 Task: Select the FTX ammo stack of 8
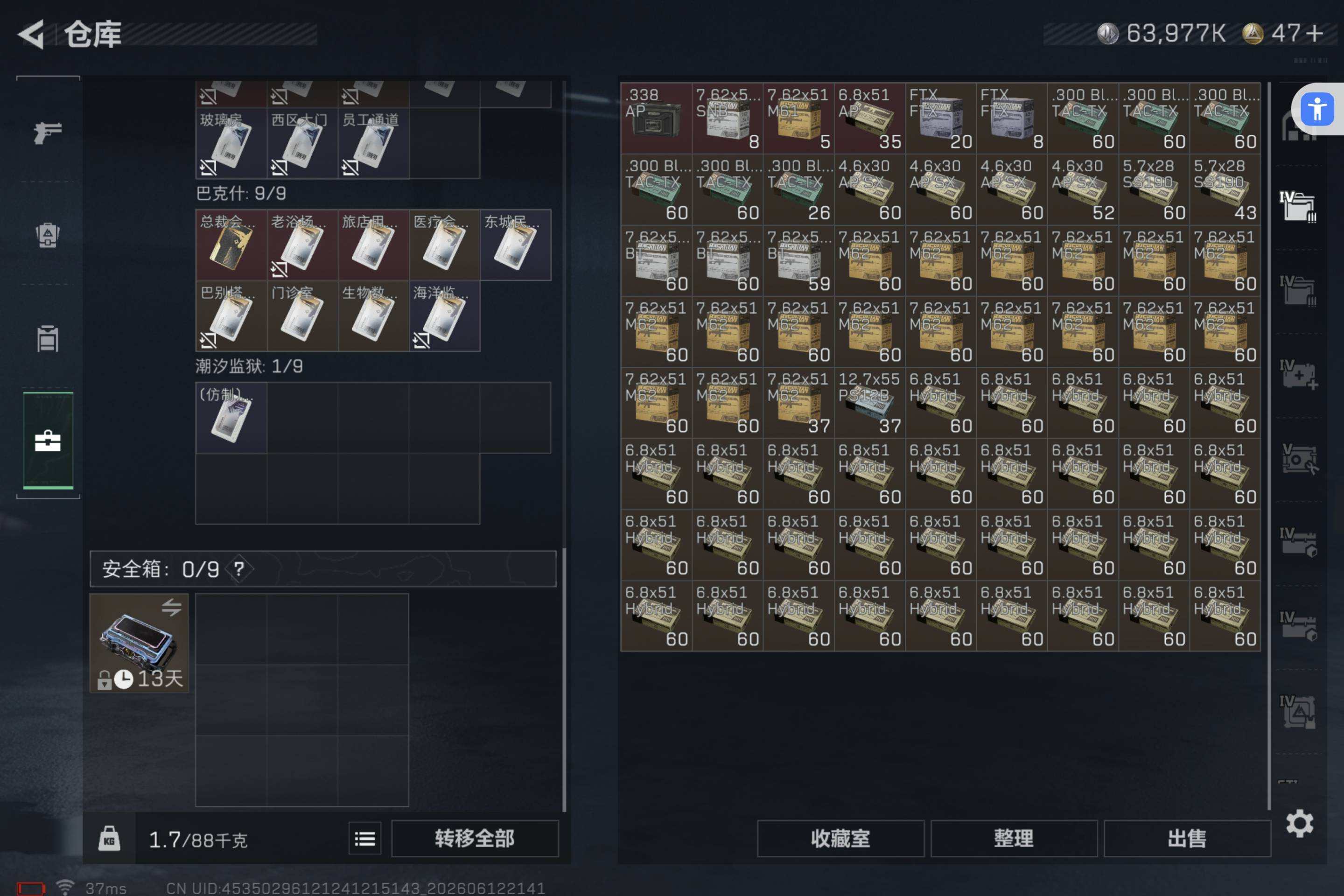click(x=1011, y=118)
